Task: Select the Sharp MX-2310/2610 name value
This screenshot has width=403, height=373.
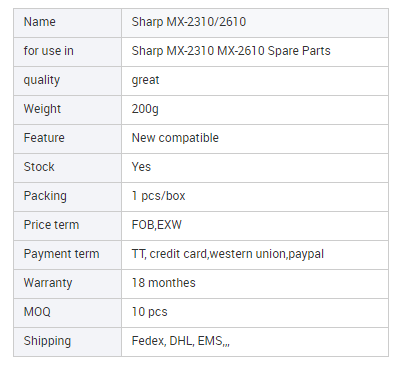Action: click(x=189, y=22)
